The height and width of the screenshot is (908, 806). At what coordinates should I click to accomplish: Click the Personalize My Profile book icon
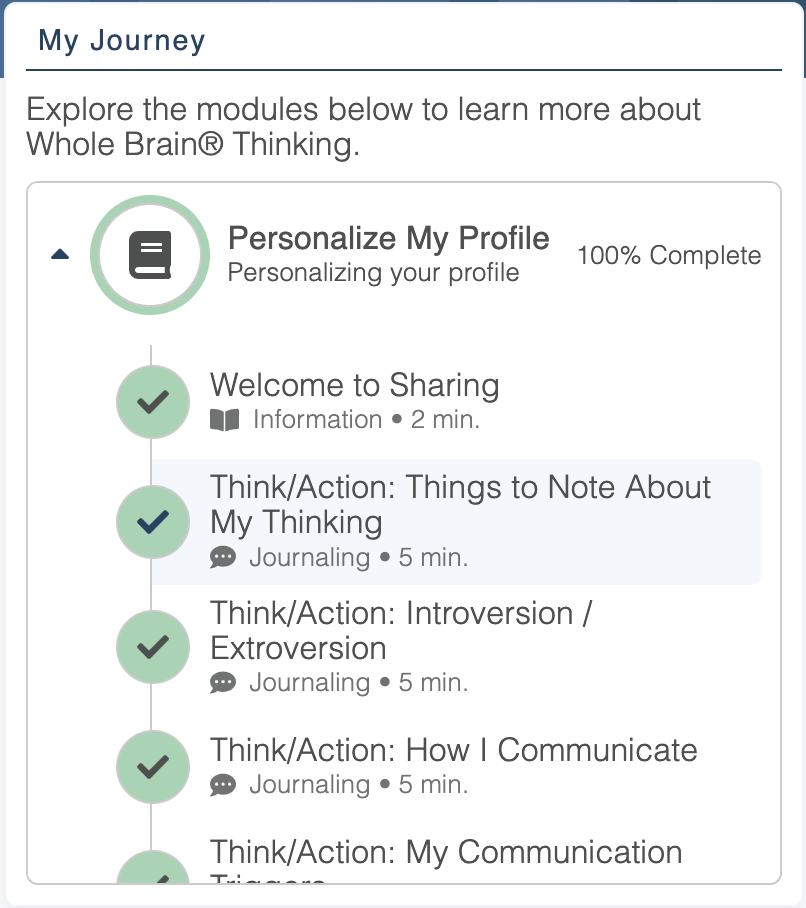click(150, 255)
